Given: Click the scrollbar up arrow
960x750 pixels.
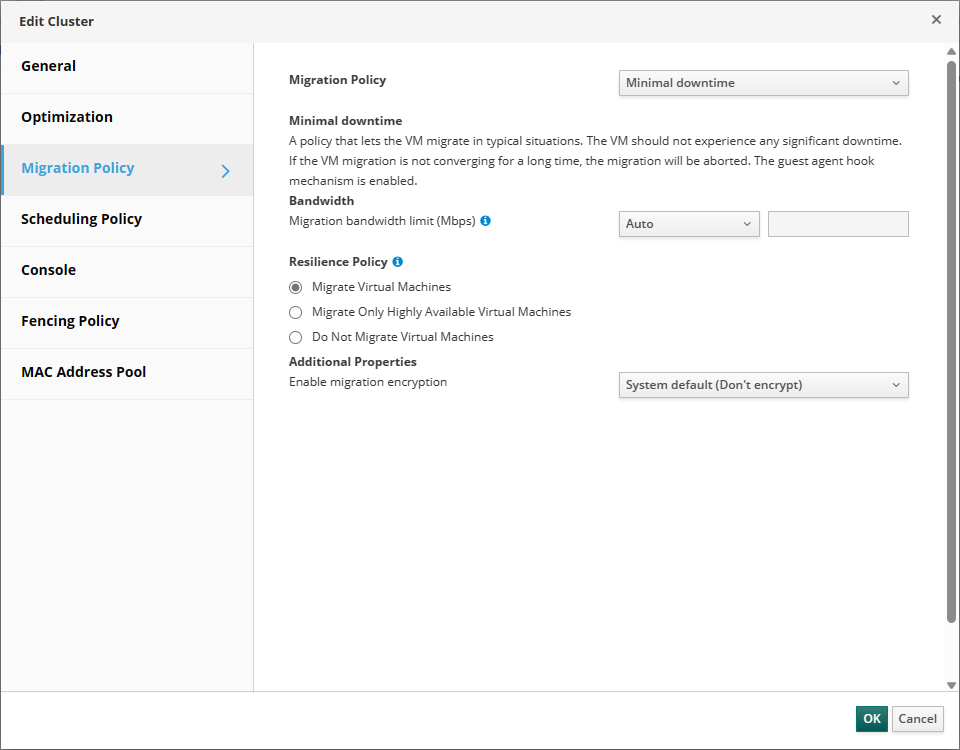Looking at the screenshot, I should 951,51.
